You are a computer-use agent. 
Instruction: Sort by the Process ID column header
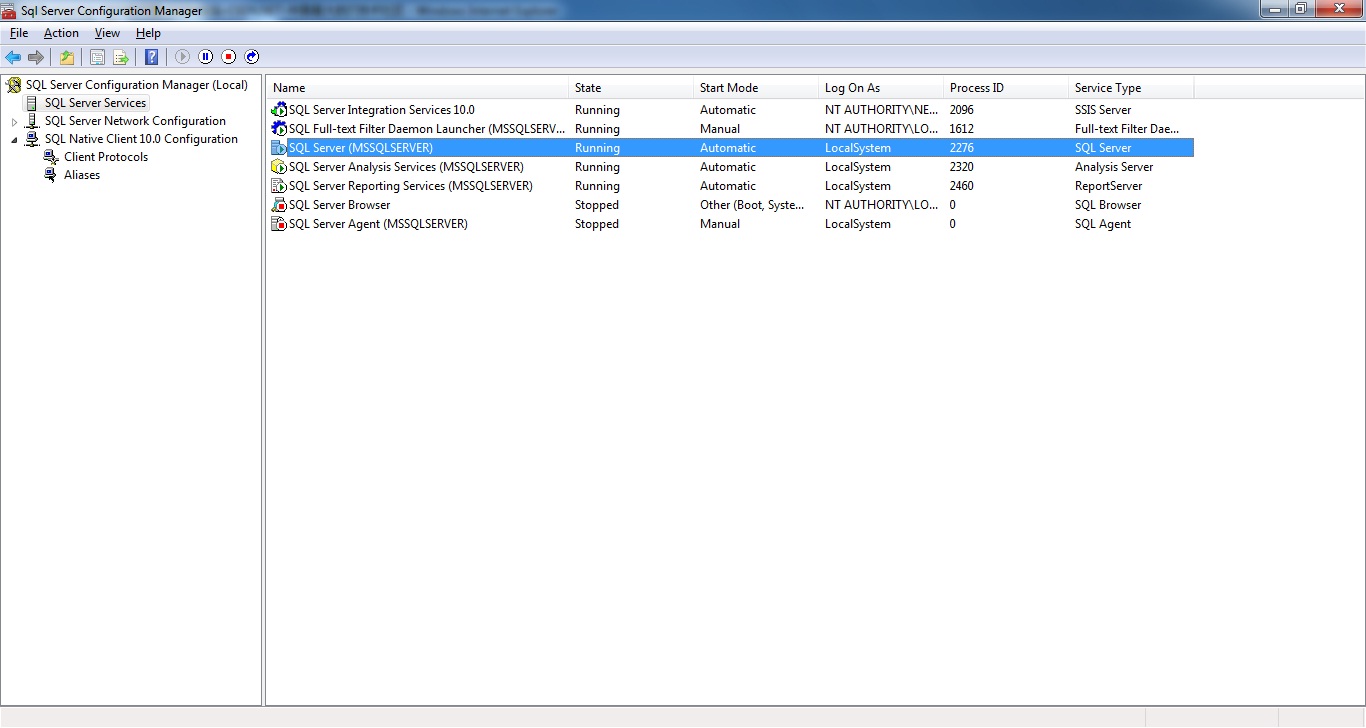click(1005, 88)
